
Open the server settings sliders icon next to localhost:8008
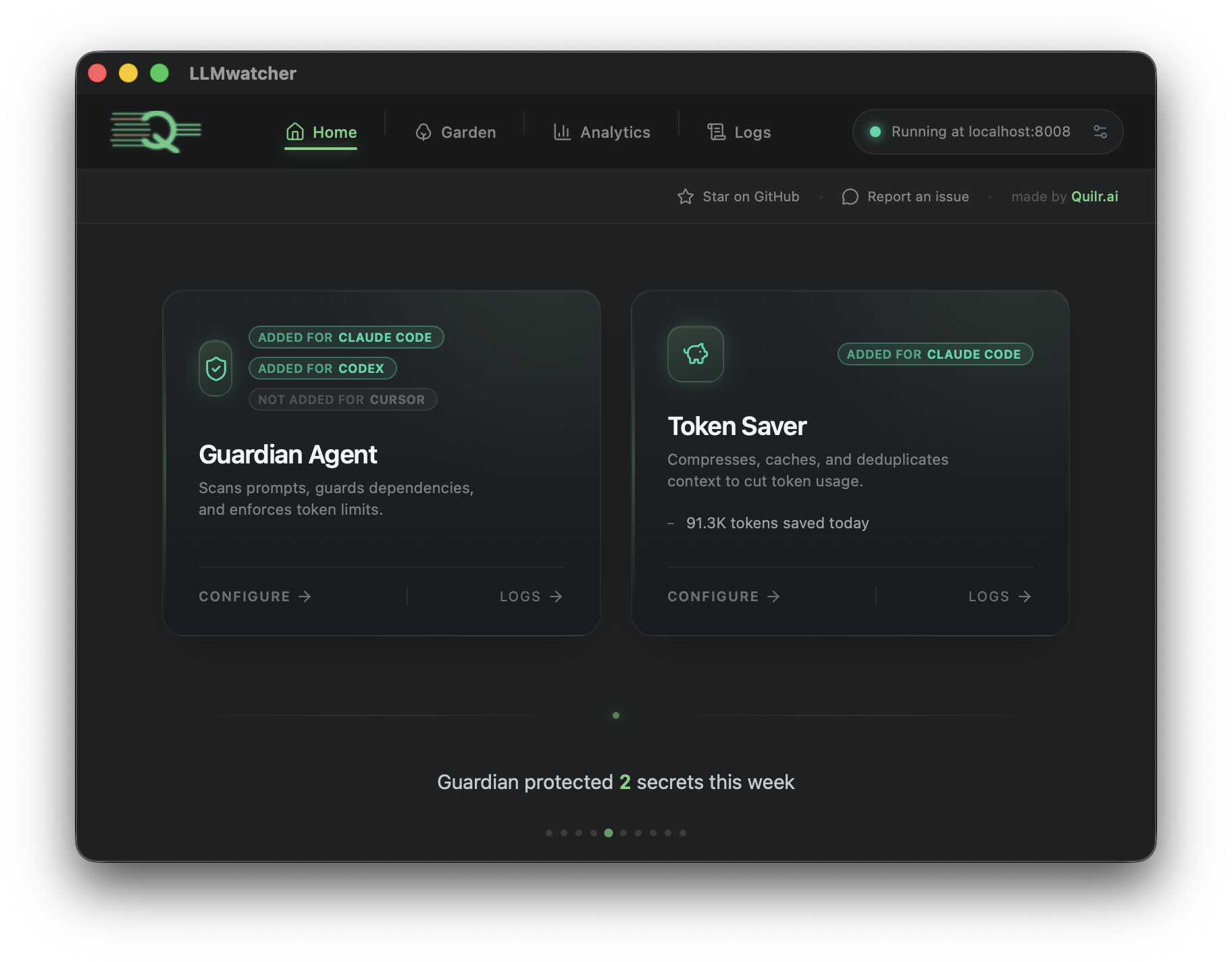(x=1100, y=132)
